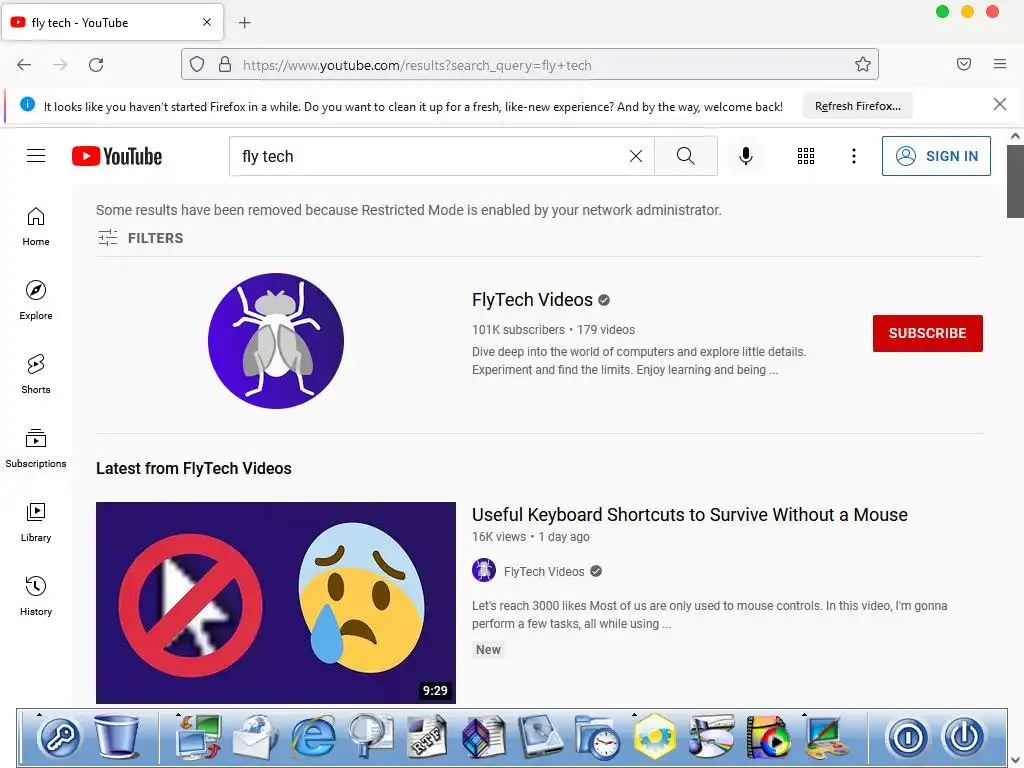Click the '101K subscribers' text
This screenshot has height=768, width=1024.
click(518, 330)
